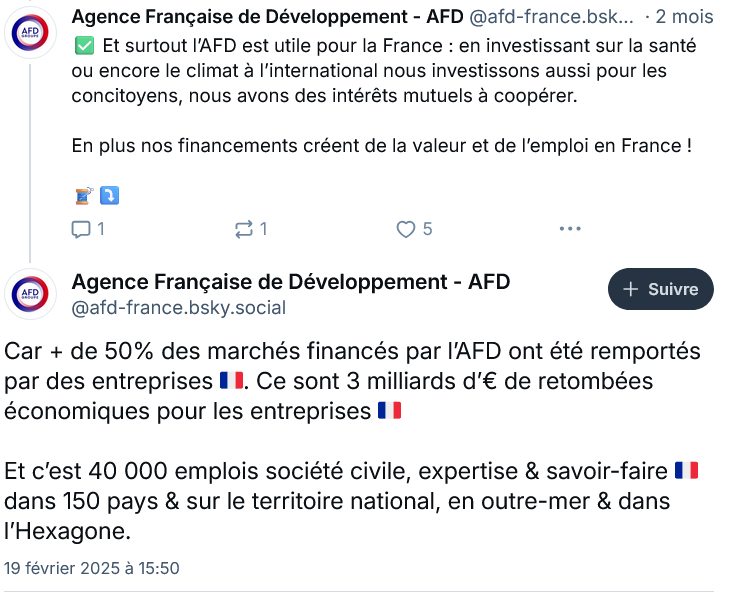Like the top post with the heart icon
733x596 pixels.
405,229
